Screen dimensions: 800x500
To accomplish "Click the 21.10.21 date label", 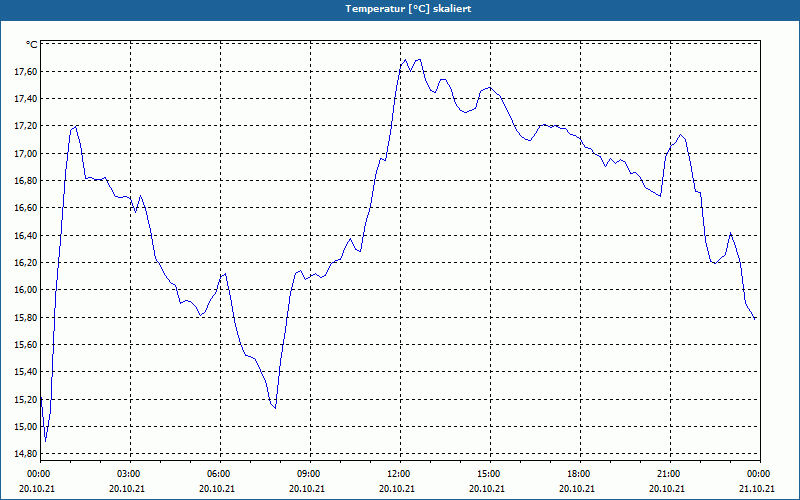I will pyautogui.click(x=757, y=489).
